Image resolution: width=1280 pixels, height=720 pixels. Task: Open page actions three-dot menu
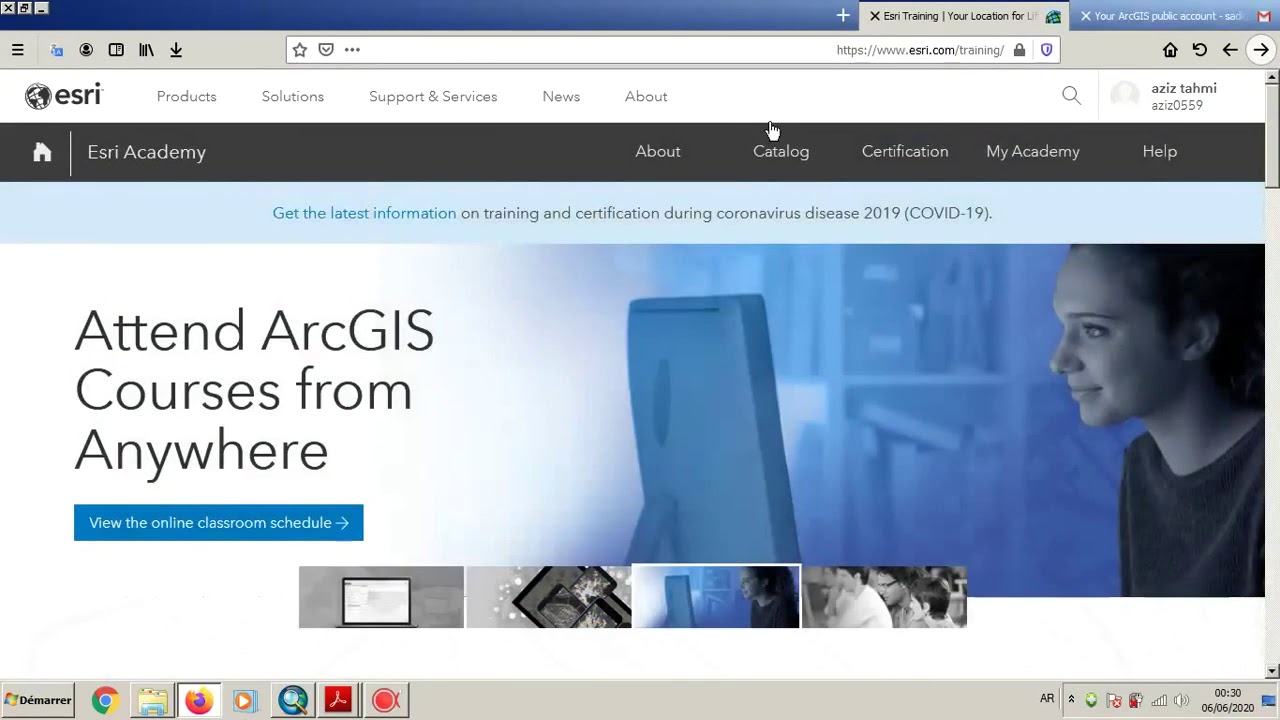(352, 50)
